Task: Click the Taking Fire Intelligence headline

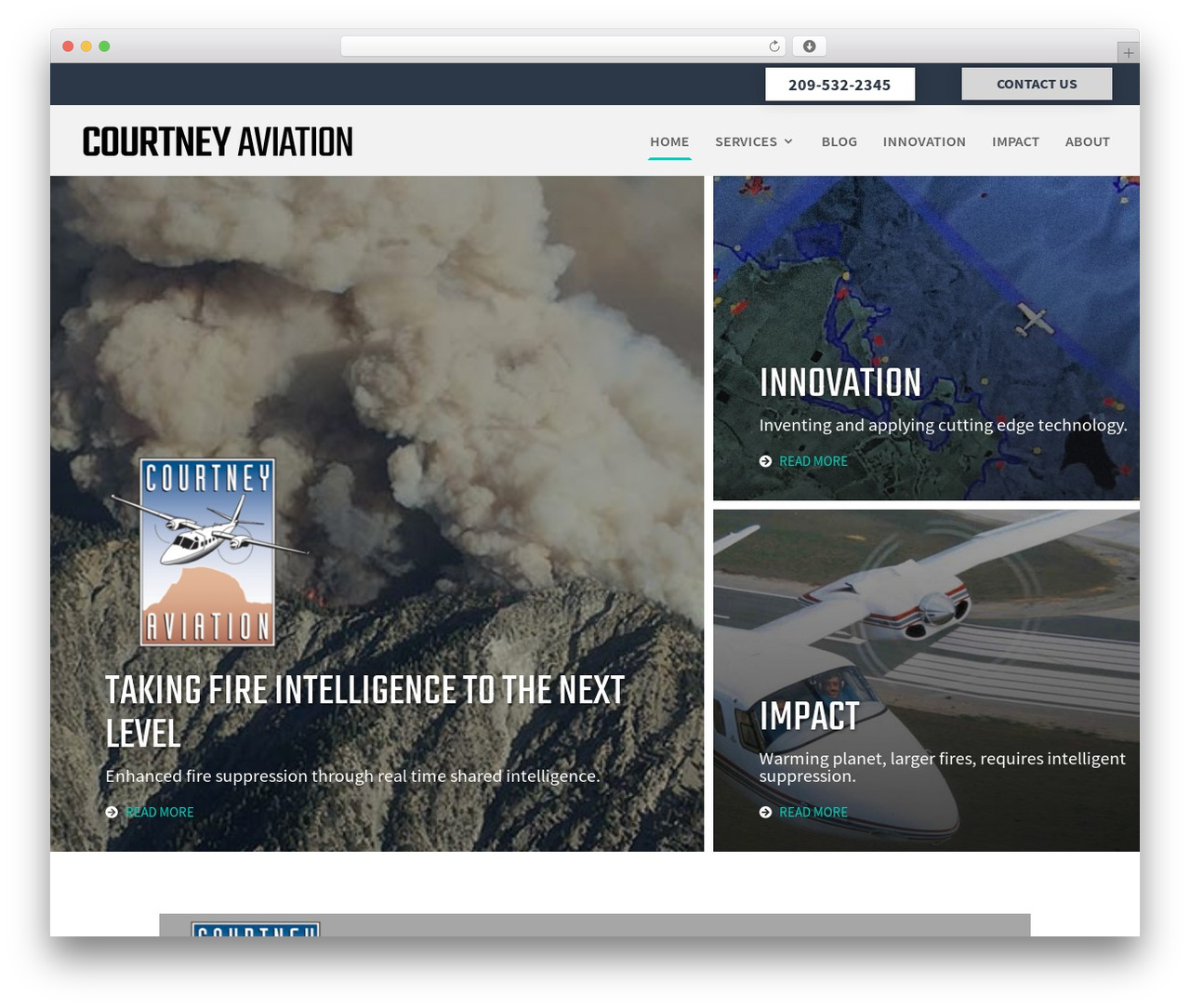Action: pos(365,711)
